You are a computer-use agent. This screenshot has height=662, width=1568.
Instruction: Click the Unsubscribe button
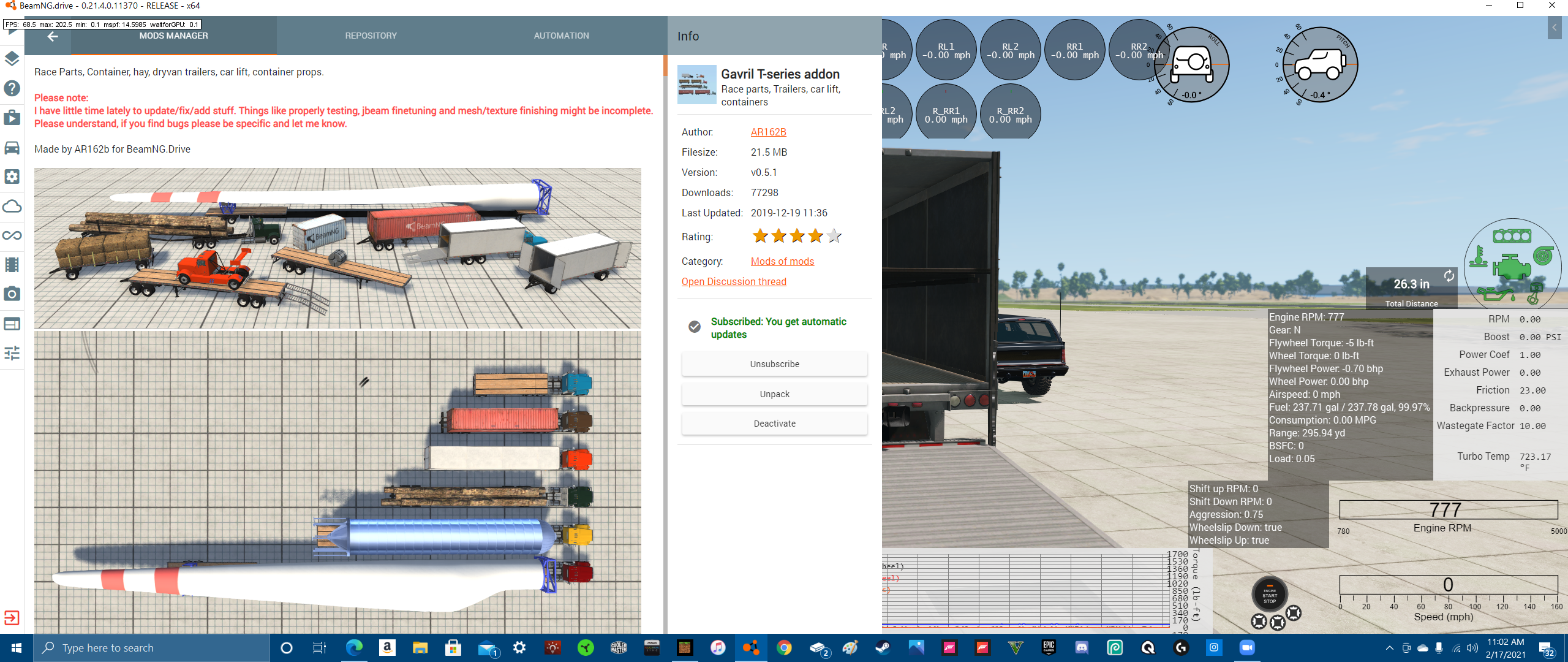tap(775, 364)
